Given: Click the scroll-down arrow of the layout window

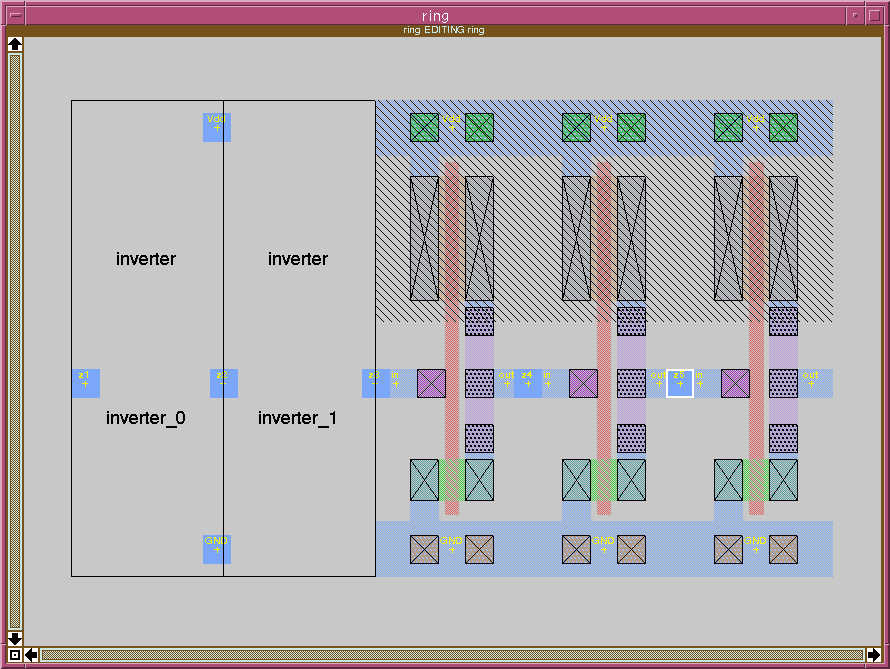Looking at the screenshot, I should [x=15, y=638].
